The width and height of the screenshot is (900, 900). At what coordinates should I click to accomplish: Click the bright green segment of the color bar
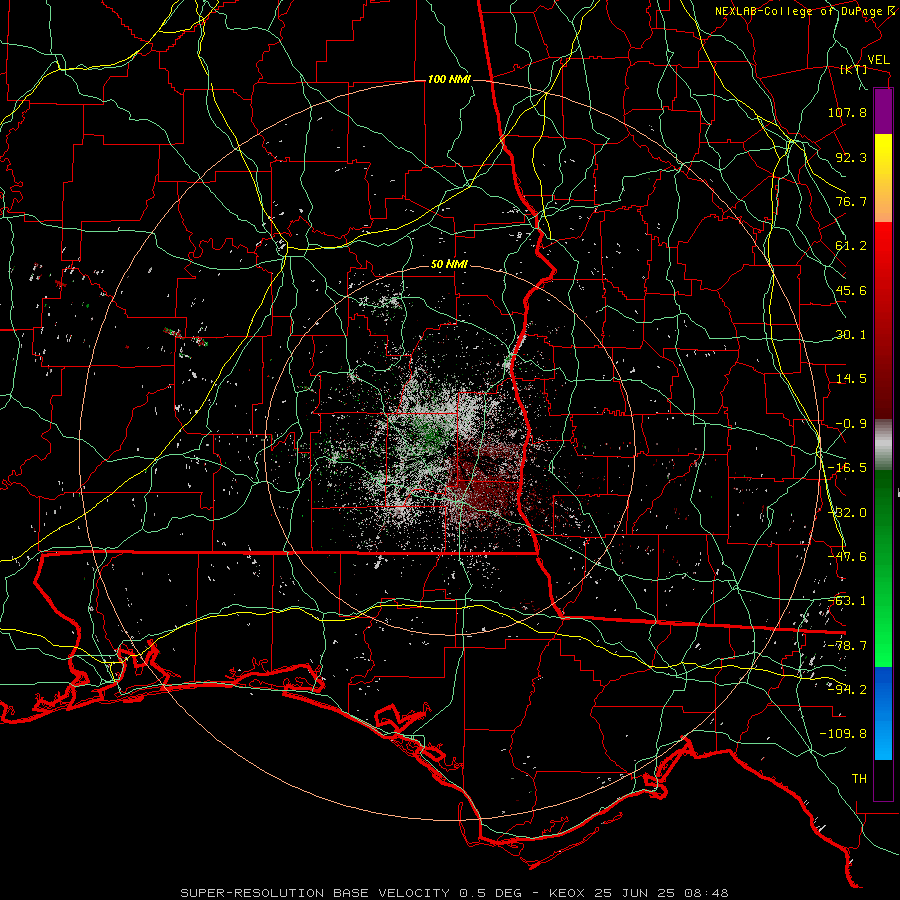click(x=883, y=568)
